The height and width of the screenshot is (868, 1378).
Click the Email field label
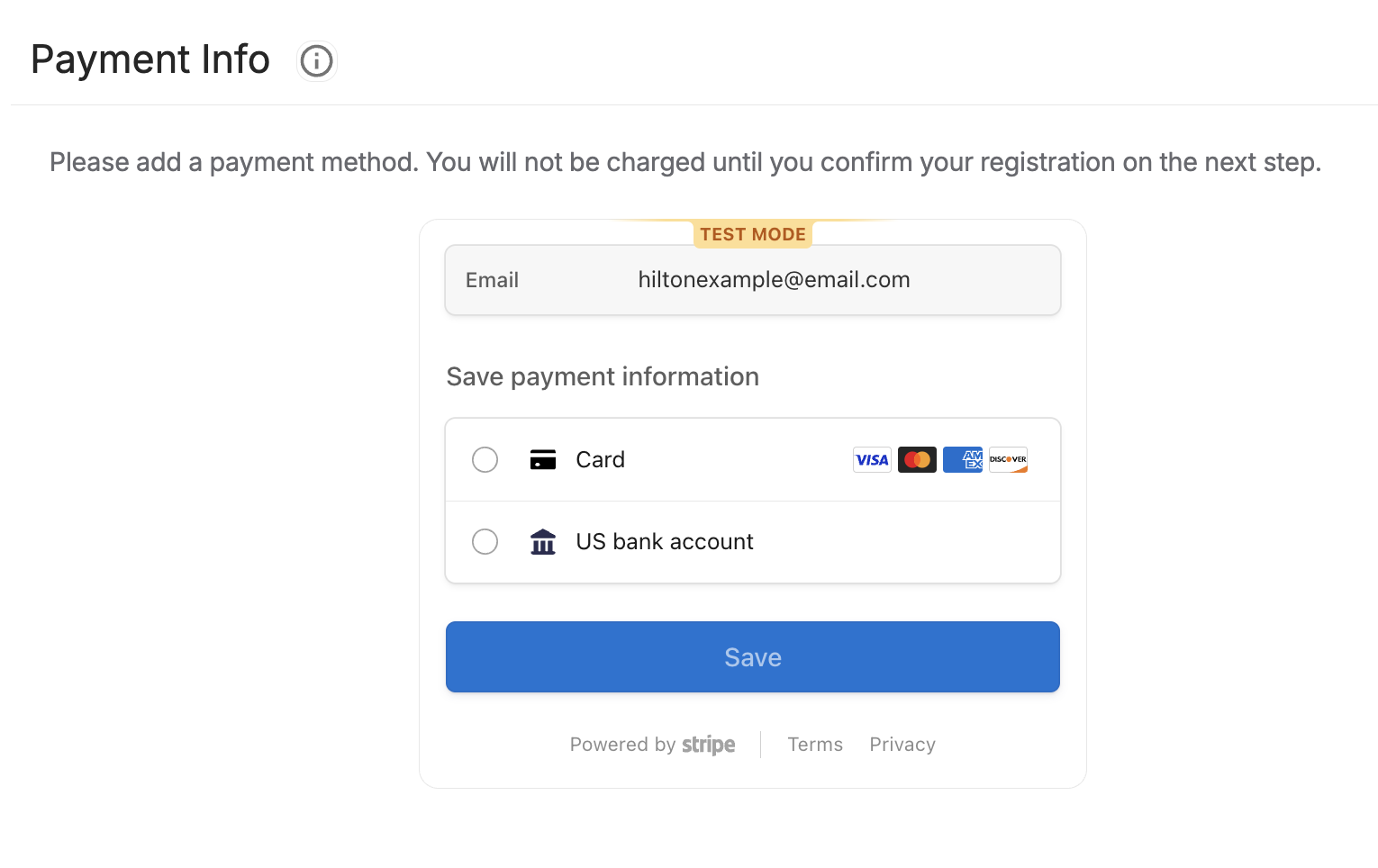click(492, 280)
